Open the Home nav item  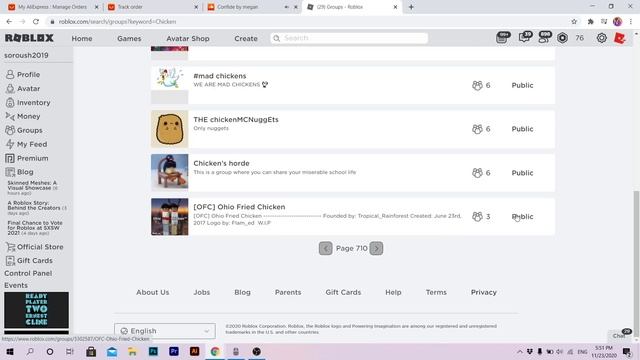click(x=82, y=38)
